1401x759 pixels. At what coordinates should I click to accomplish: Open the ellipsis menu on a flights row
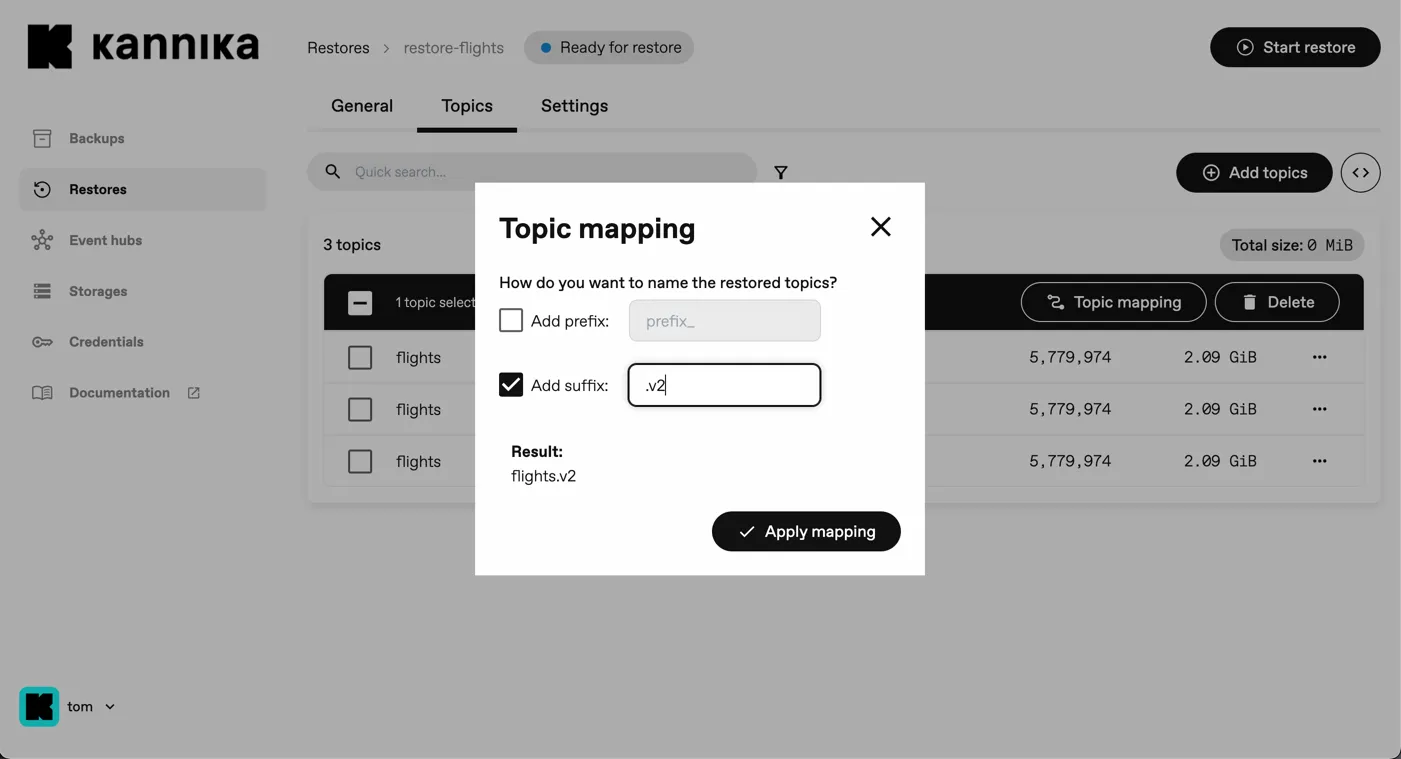[1319, 357]
